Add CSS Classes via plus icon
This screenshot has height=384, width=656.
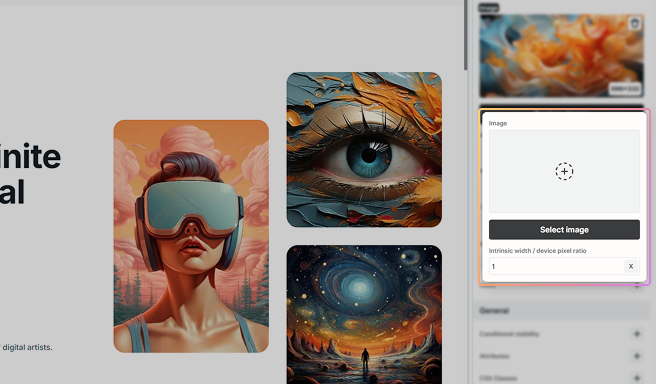pyautogui.click(x=637, y=378)
